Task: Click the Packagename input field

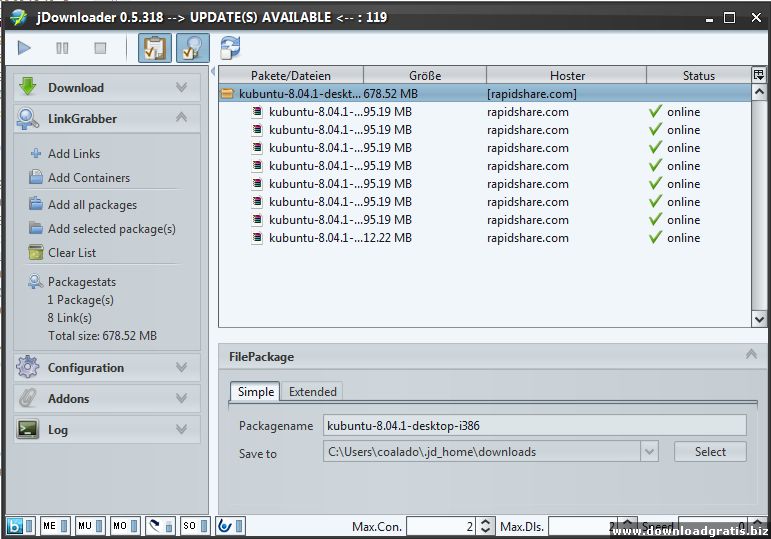Action: pos(534,425)
